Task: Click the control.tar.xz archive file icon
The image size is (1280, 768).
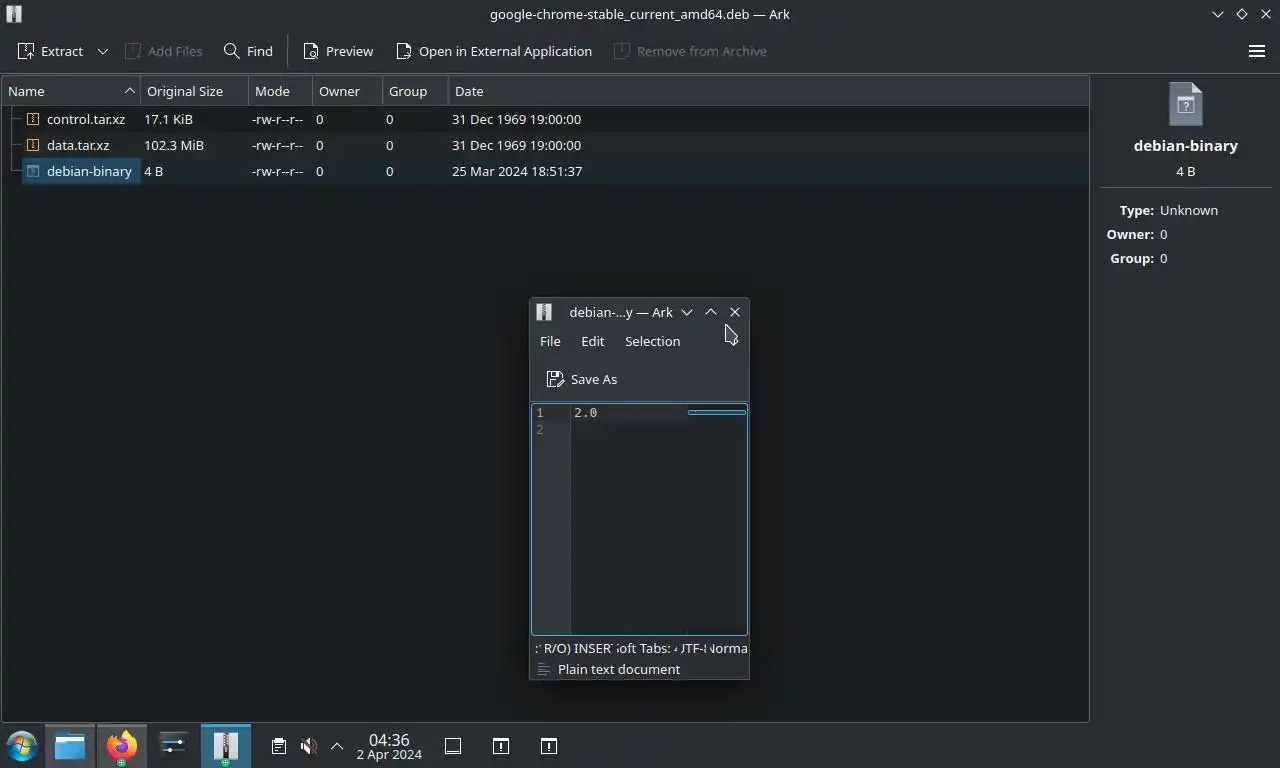Action: click(33, 119)
